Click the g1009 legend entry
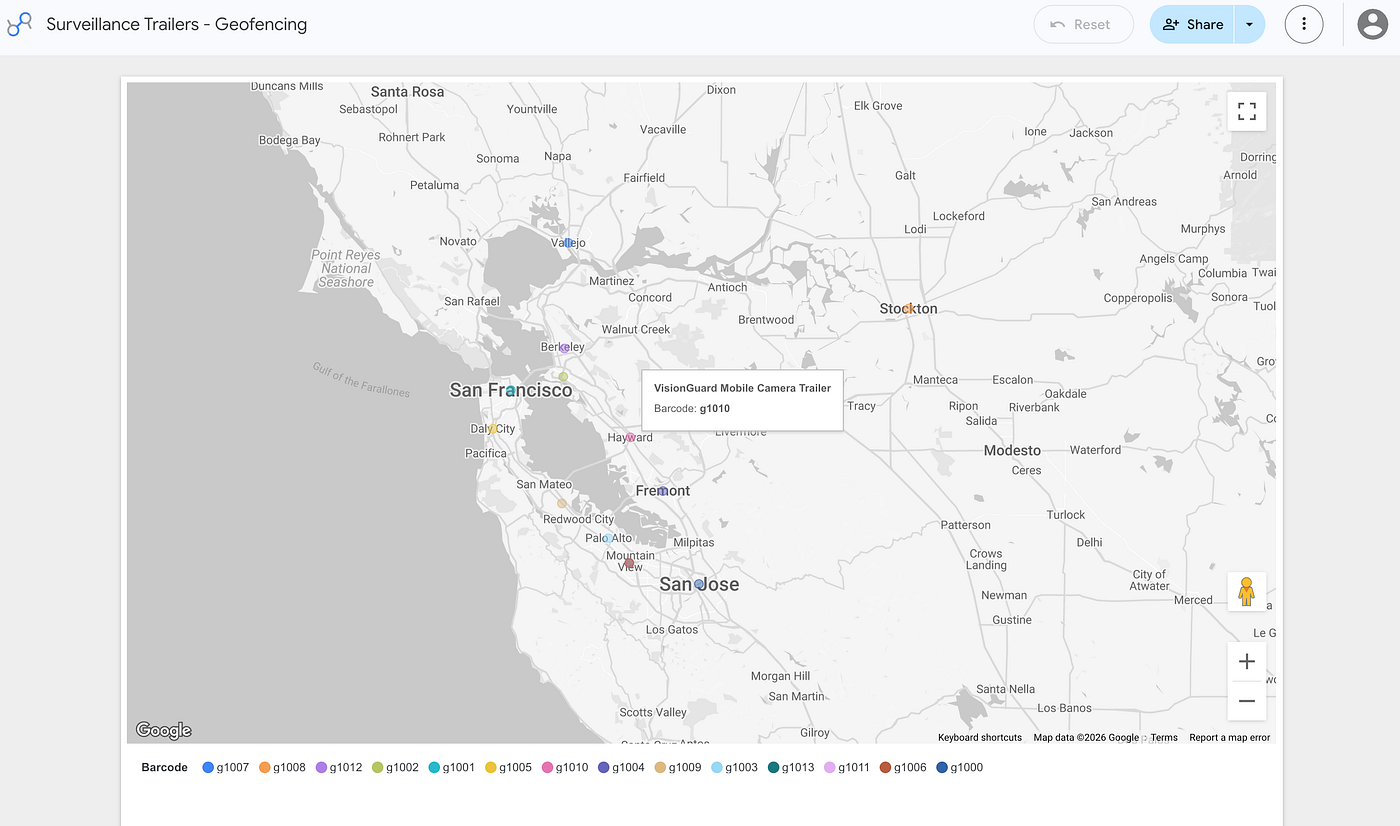1400x826 pixels. [678, 768]
